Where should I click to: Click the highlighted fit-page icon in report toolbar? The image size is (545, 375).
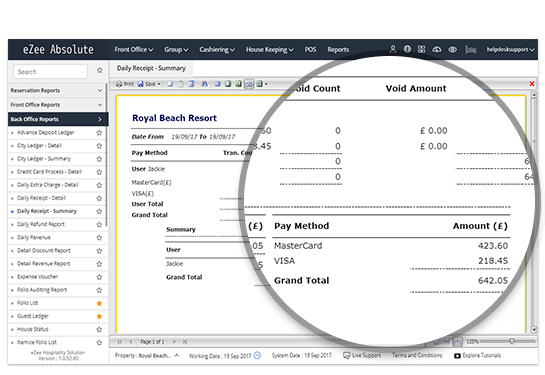click(x=249, y=84)
